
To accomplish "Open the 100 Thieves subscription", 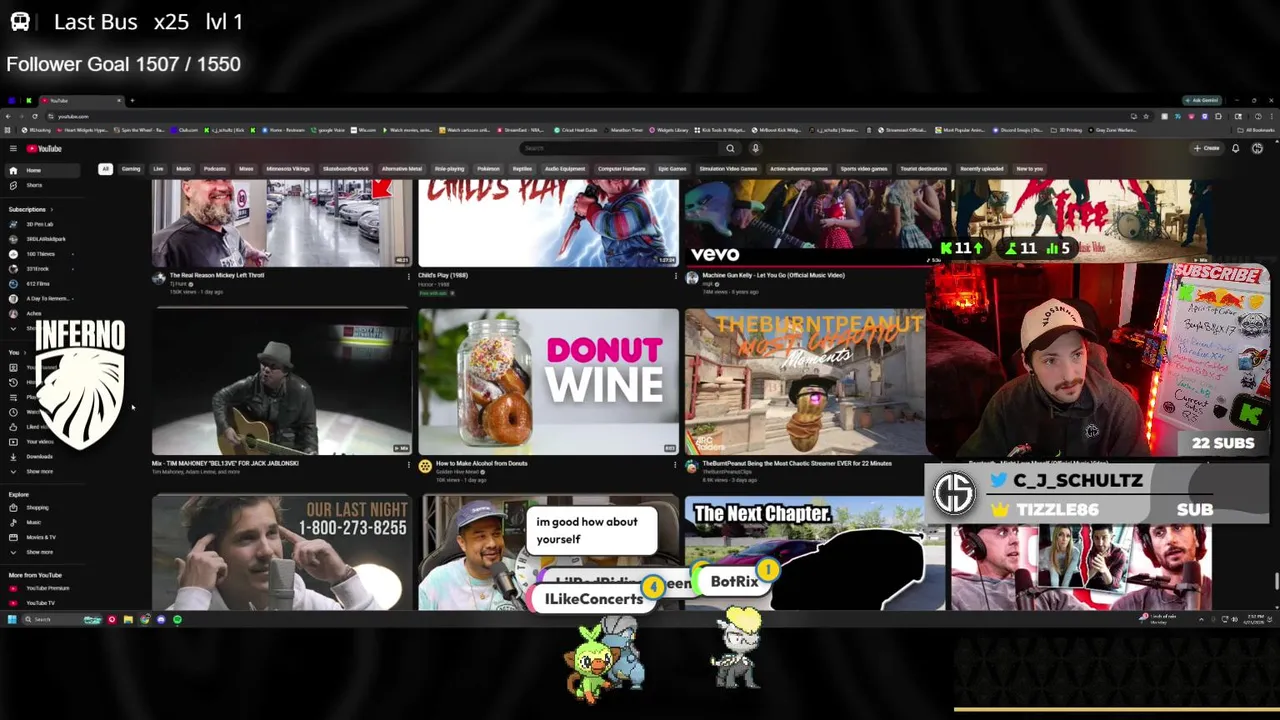I will coord(42,254).
